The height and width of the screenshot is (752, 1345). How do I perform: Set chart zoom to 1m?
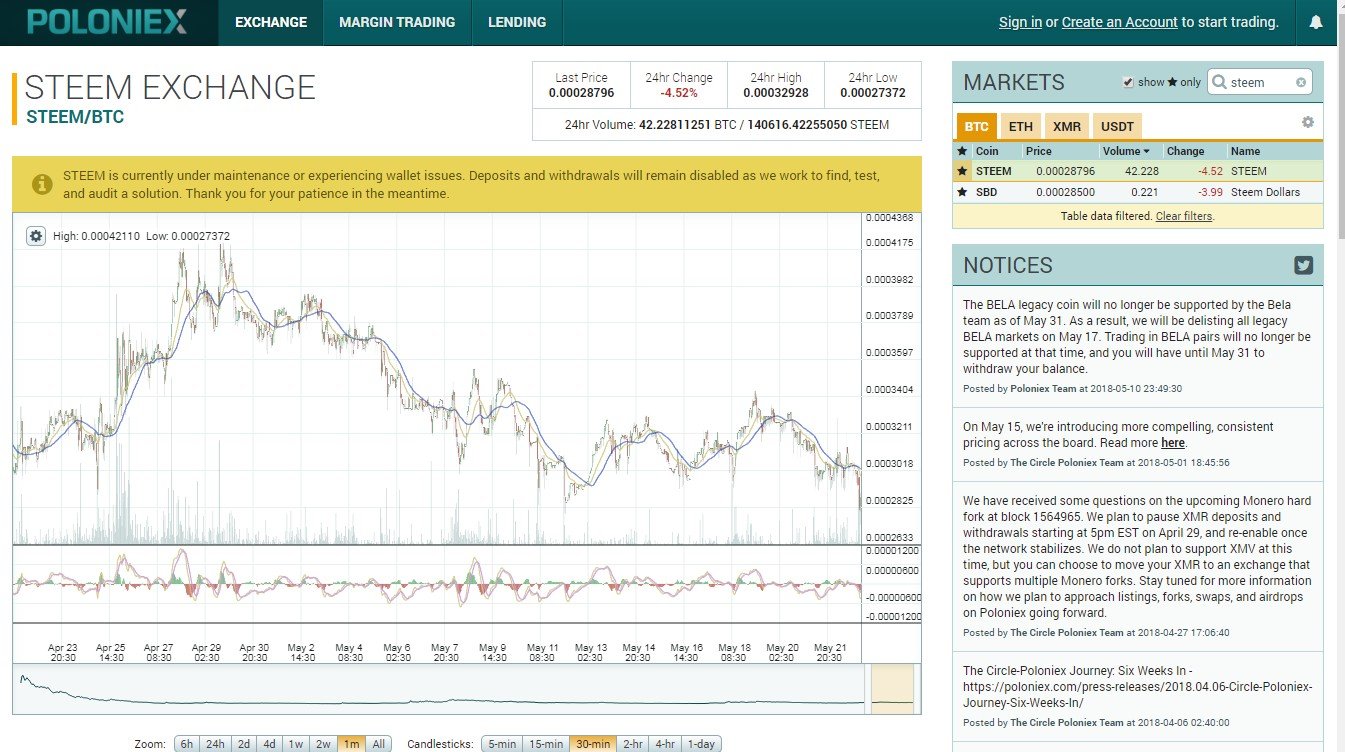(351, 744)
